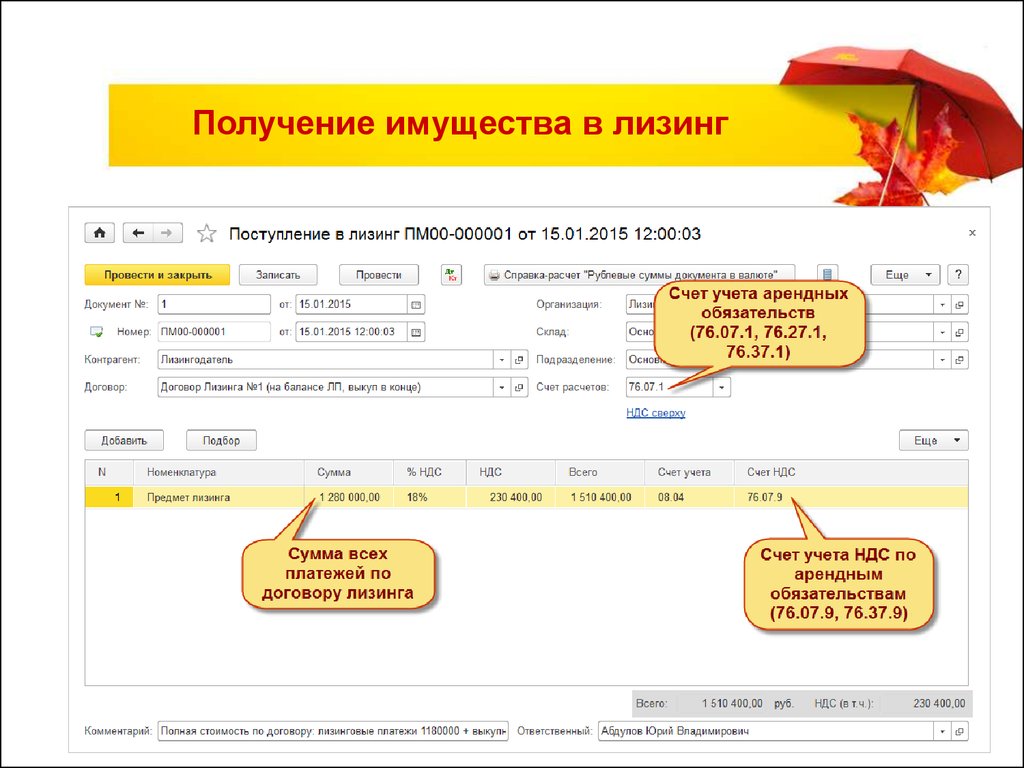Select the % НДС cell 18%

(430, 497)
